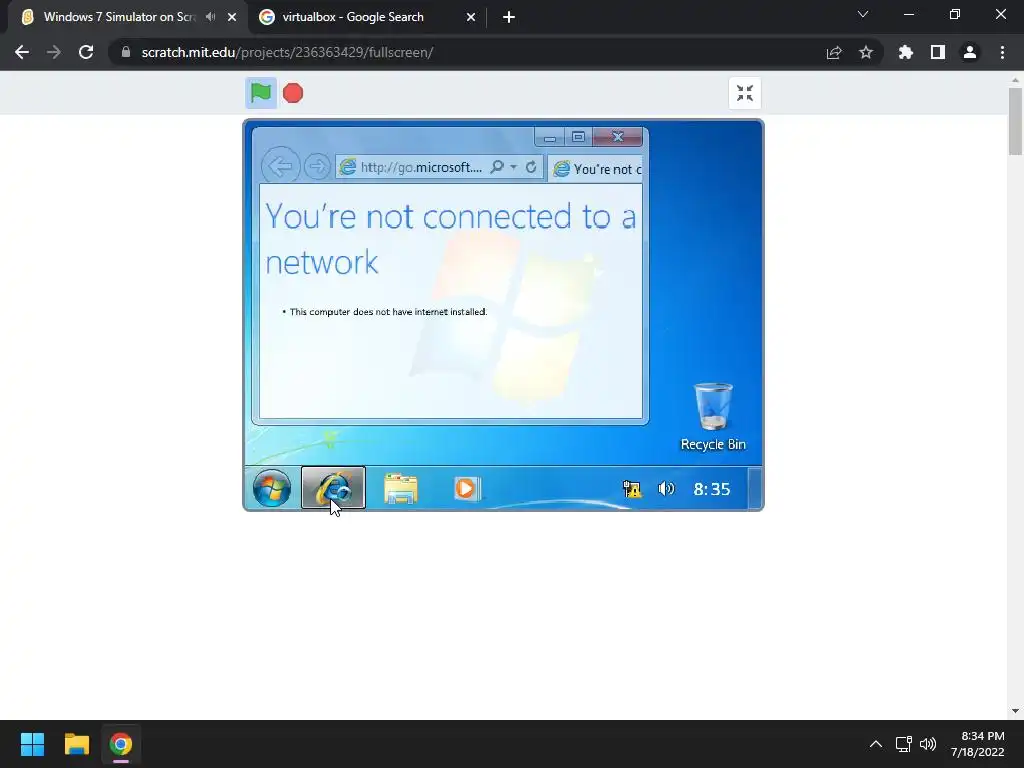Image resolution: width=1024 pixels, height=768 pixels.
Task: Click the Windows 7 show desktop strip
Action: (x=755, y=488)
